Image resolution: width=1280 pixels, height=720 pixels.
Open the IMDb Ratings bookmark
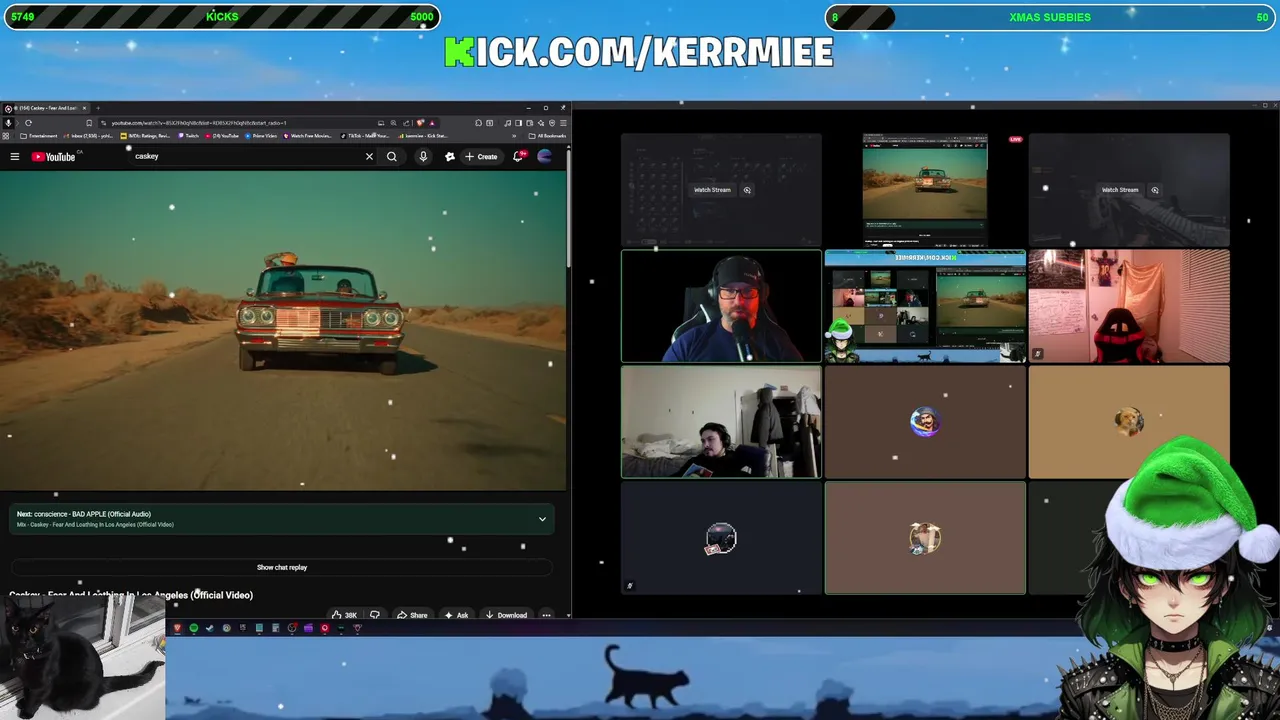tap(146, 135)
